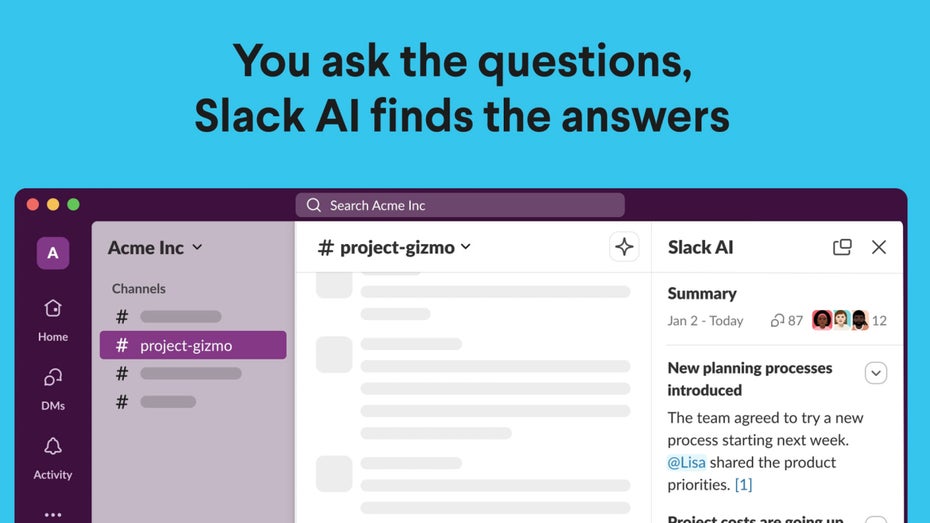
Task: Click the participant avatars in the summary
Action: pos(840,321)
